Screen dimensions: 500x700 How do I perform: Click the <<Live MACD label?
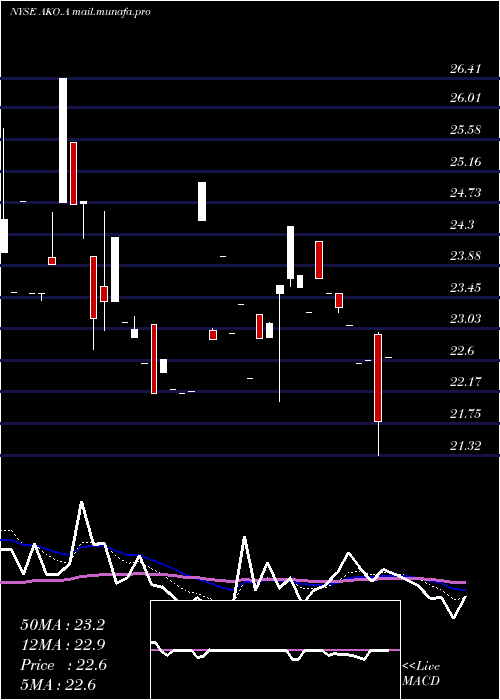click(421, 674)
